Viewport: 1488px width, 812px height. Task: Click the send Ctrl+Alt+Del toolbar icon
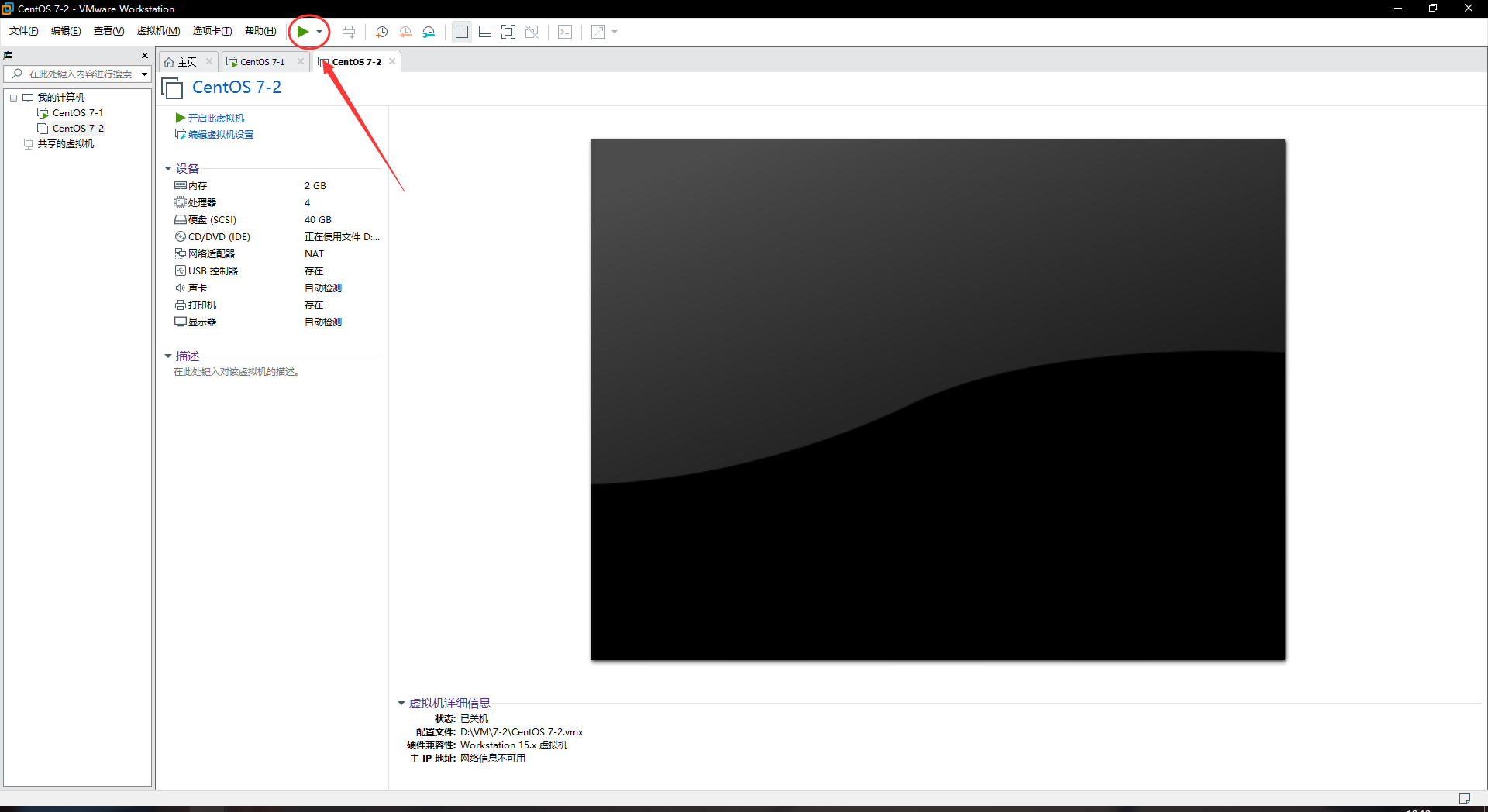coord(349,32)
